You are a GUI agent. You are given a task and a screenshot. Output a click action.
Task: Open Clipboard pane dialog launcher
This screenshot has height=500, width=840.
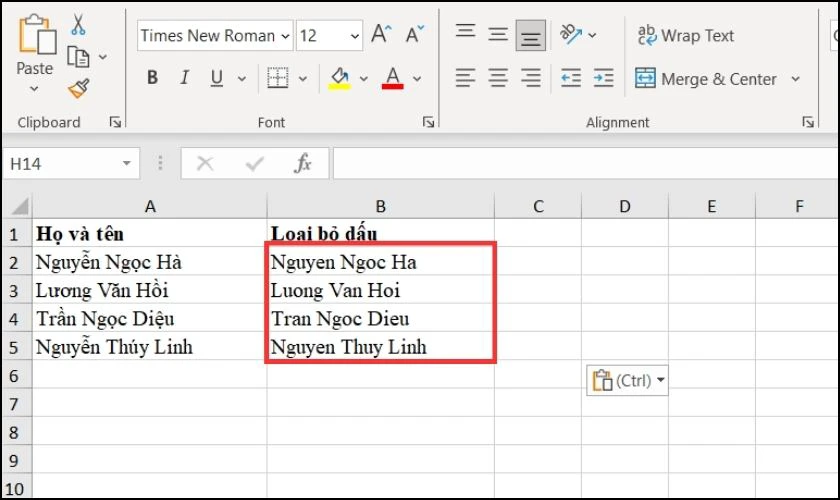(x=115, y=122)
